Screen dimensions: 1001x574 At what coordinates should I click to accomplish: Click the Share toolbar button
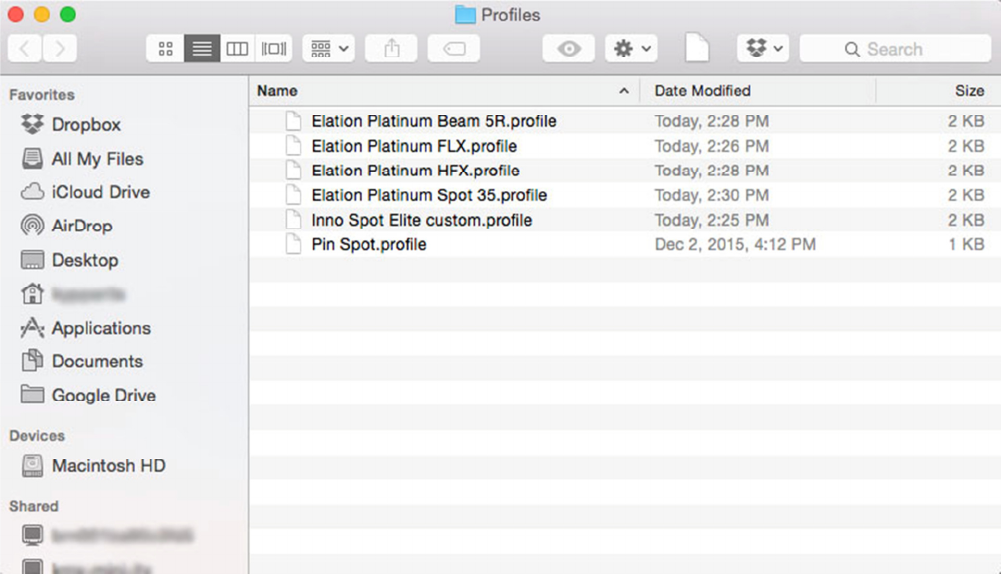tap(391, 49)
